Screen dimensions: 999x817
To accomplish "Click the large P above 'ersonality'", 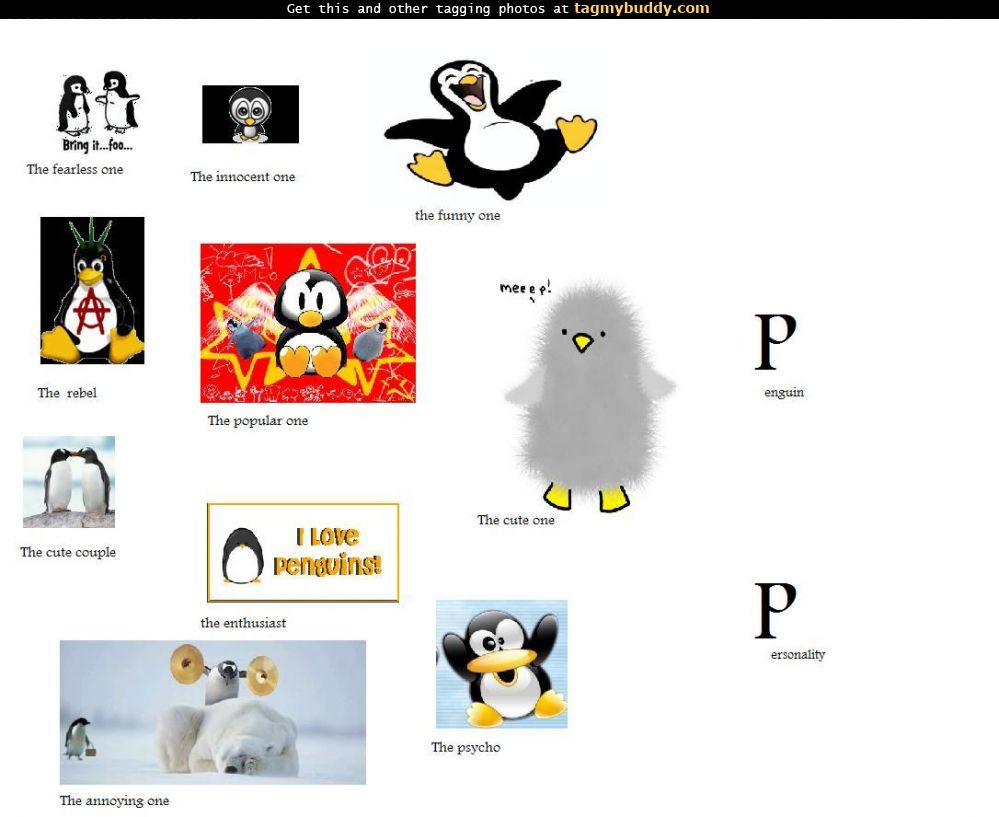I will click(775, 610).
